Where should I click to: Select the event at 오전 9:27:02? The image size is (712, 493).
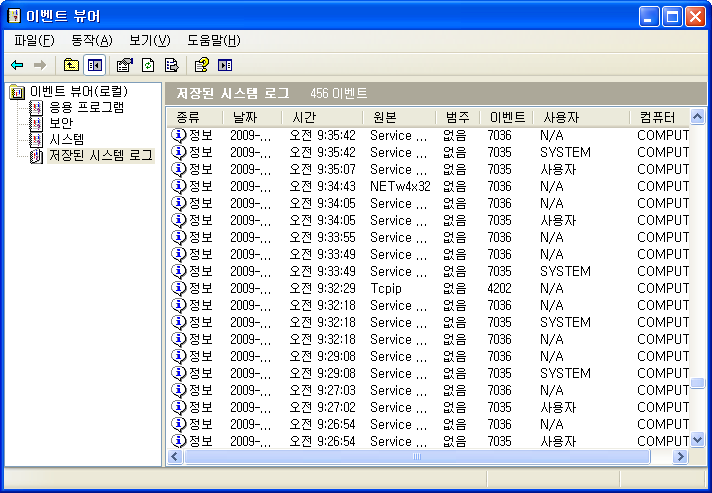click(430, 408)
